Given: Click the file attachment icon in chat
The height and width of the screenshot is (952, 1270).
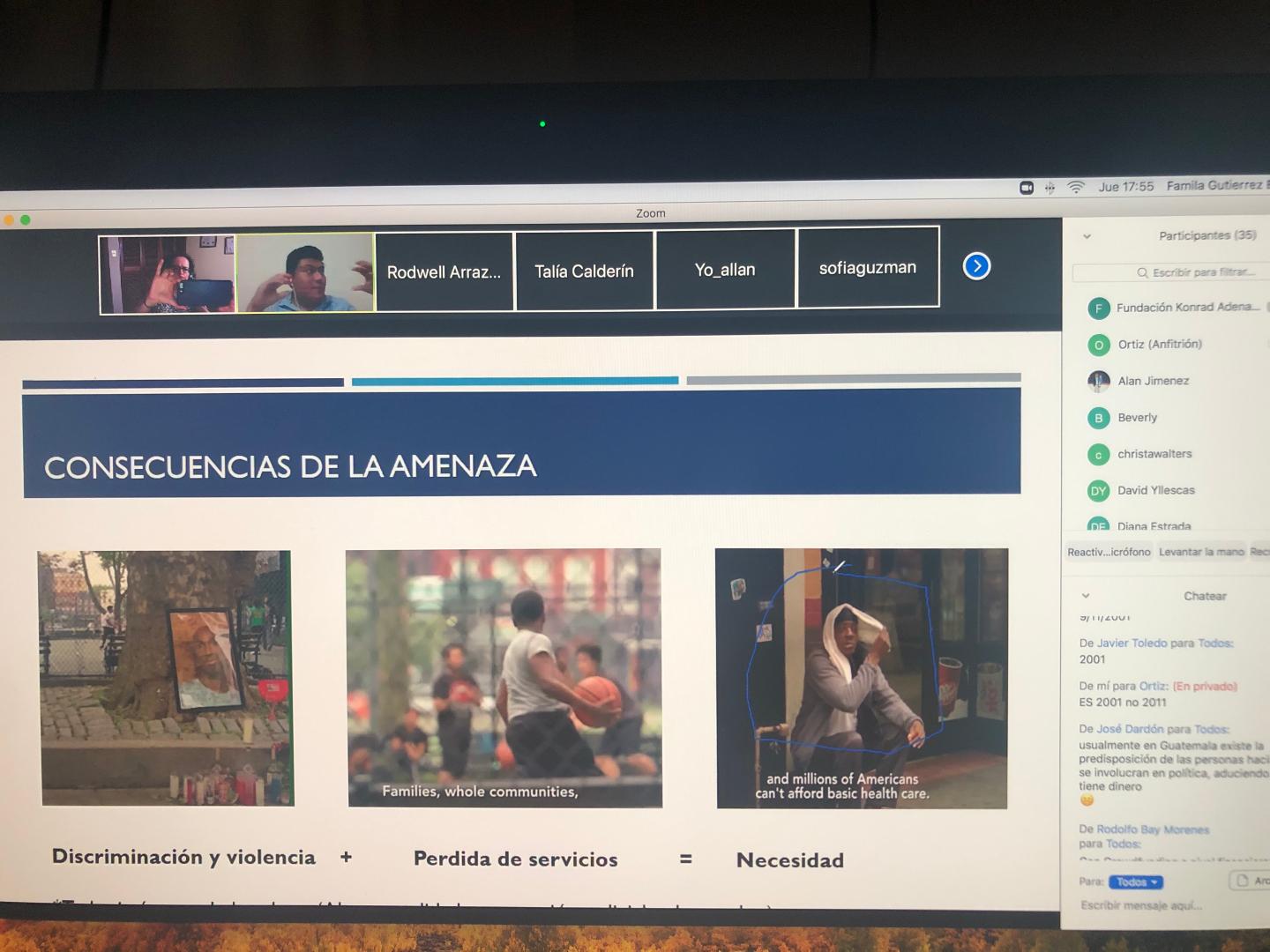Looking at the screenshot, I should (1243, 880).
